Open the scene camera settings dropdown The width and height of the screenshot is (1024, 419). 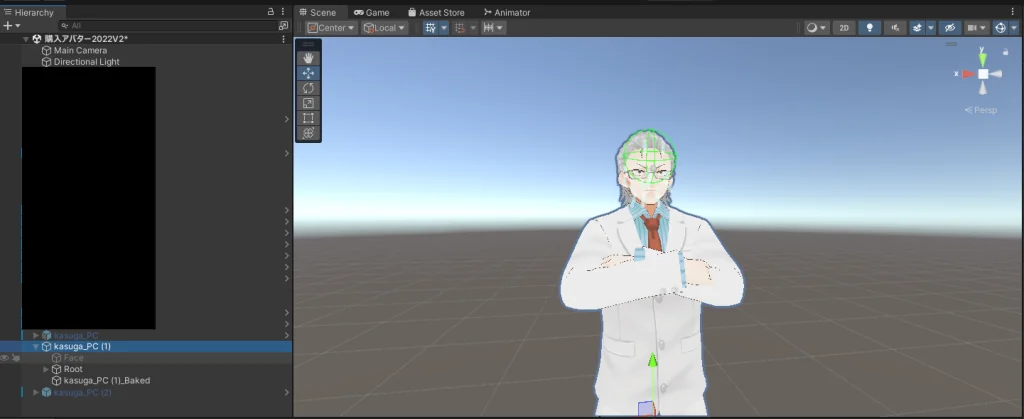pyautogui.click(x=976, y=27)
